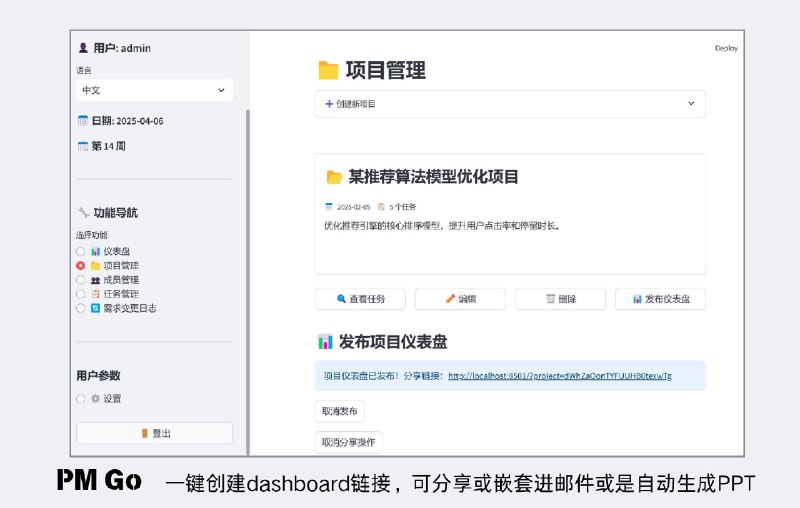
Task: Select the 任务管理 radio option
Action: (80, 294)
